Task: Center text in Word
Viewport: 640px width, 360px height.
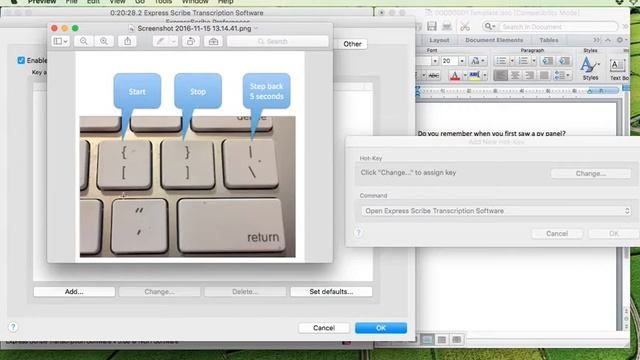Action: [x=515, y=75]
